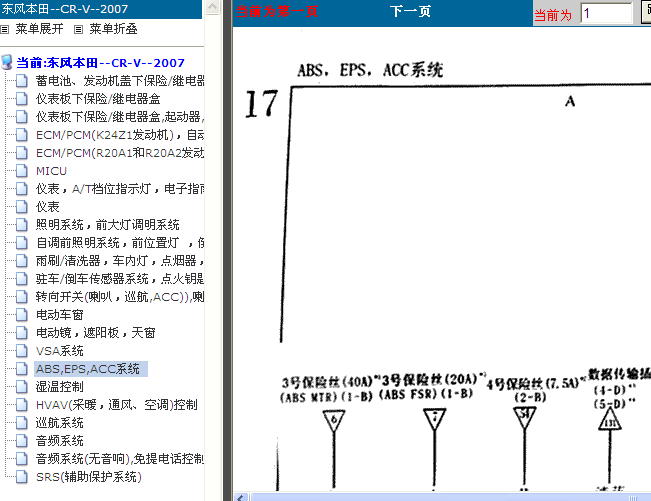Click document icon beside 湿温控制
The height and width of the screenshot is (501, 651).
(x=22, y=387)
